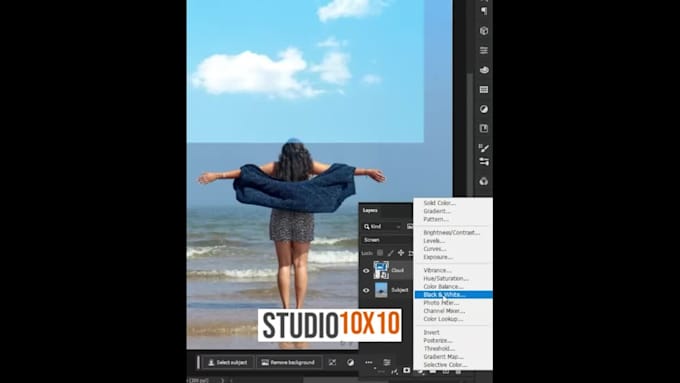Choose Brightness/Contrast... adjustment
The width and height of the screenshot is (680, 383).
pos(453,232)
